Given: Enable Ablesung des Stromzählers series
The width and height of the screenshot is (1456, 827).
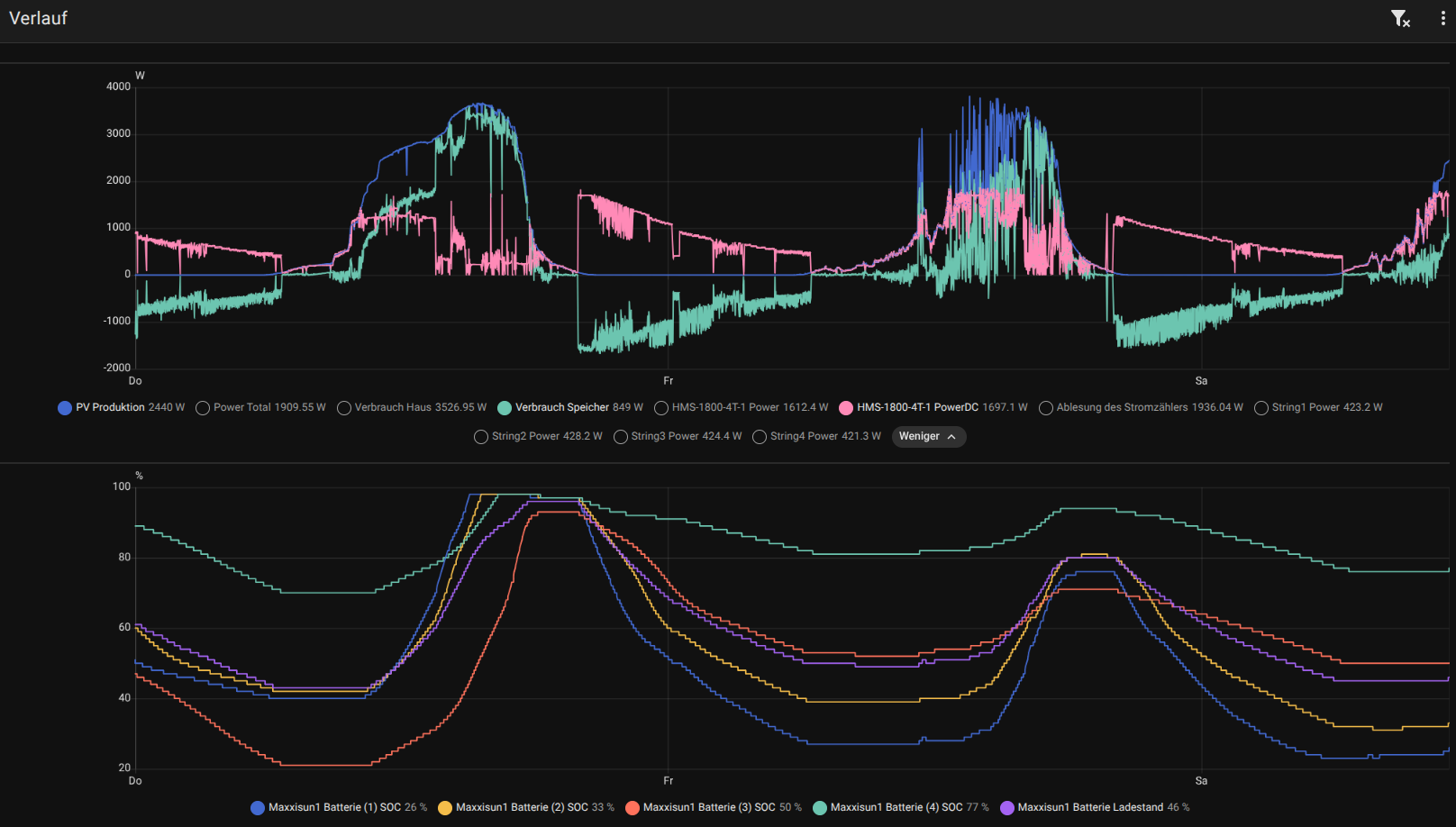Looking at the screenshot, I should 1141,408.
